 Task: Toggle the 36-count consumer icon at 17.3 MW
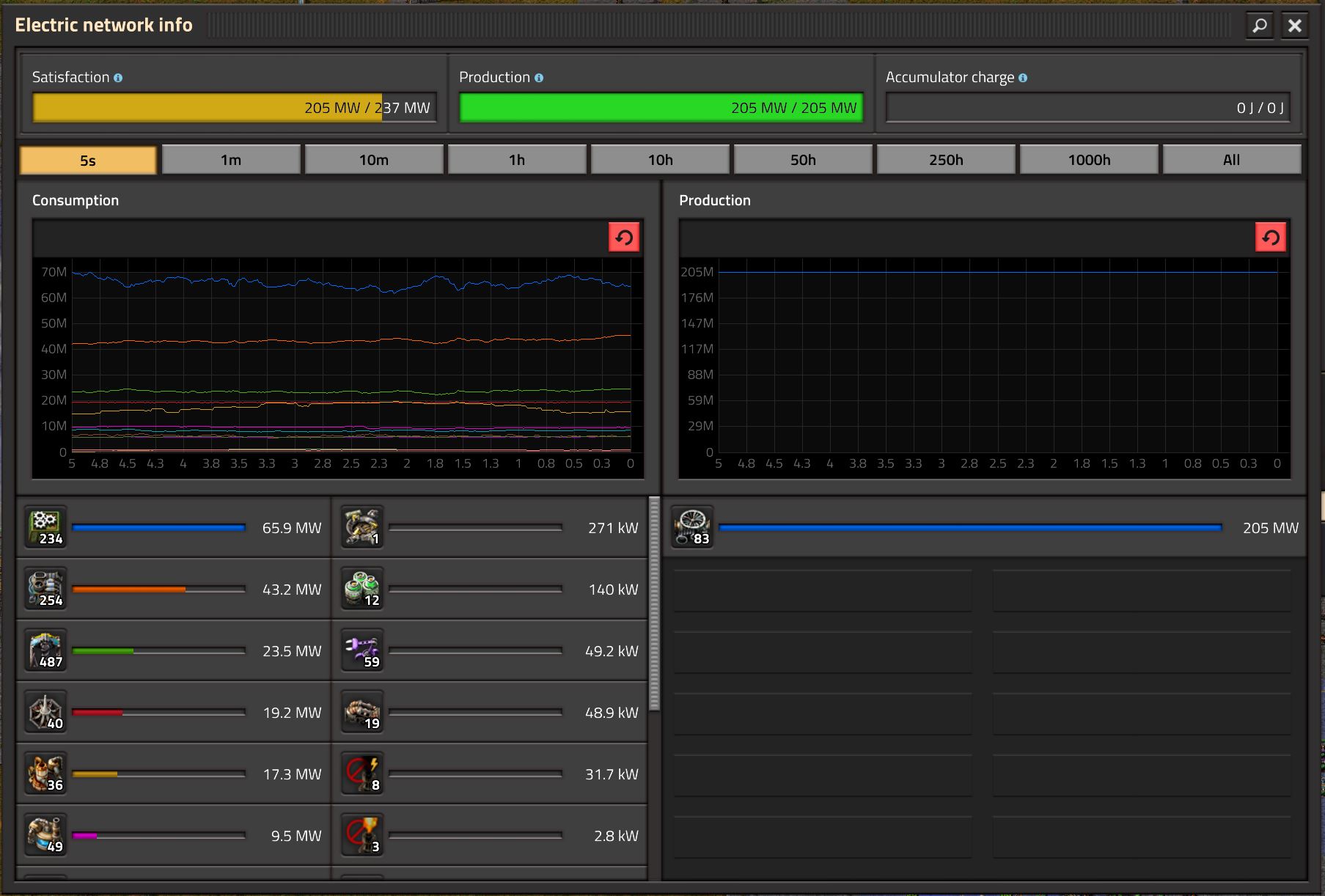click(45, 773)
